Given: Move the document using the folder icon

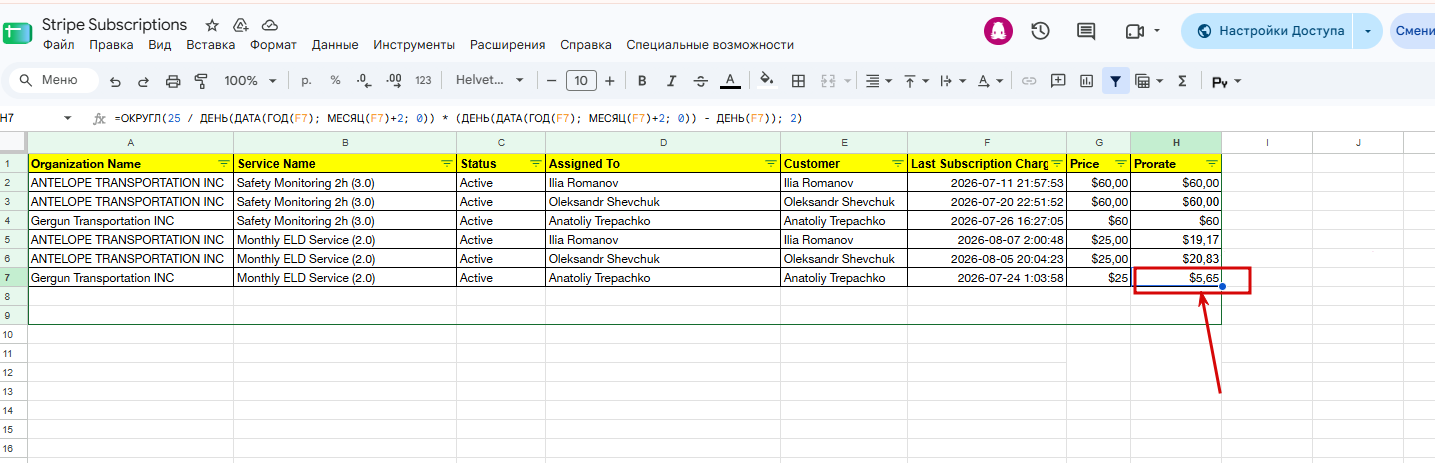Looking at the screenshot, I should (x=240, y=25).
